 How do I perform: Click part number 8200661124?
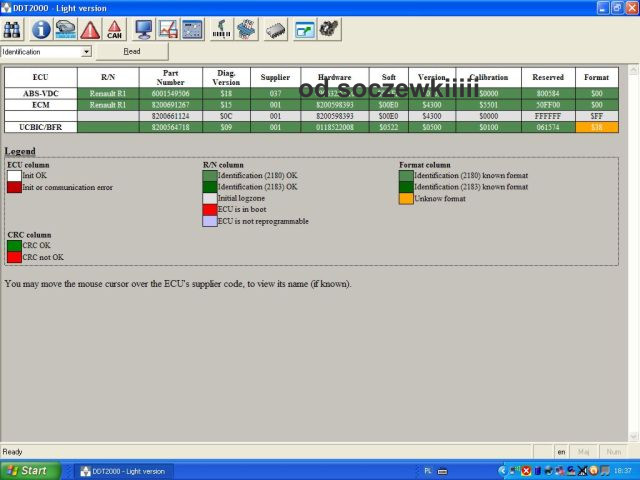(171, 116)
